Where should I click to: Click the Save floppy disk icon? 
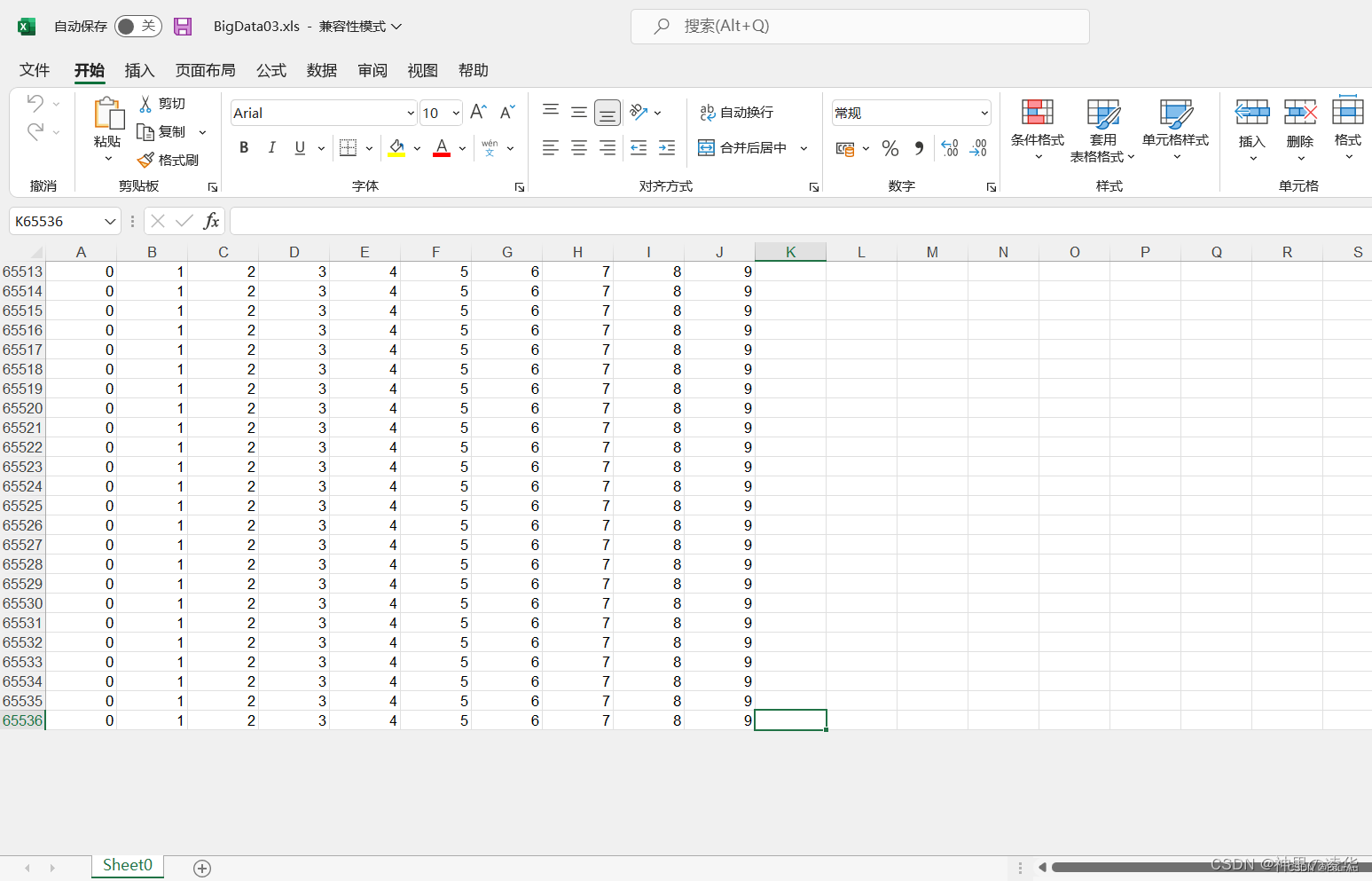coord(183,27)
